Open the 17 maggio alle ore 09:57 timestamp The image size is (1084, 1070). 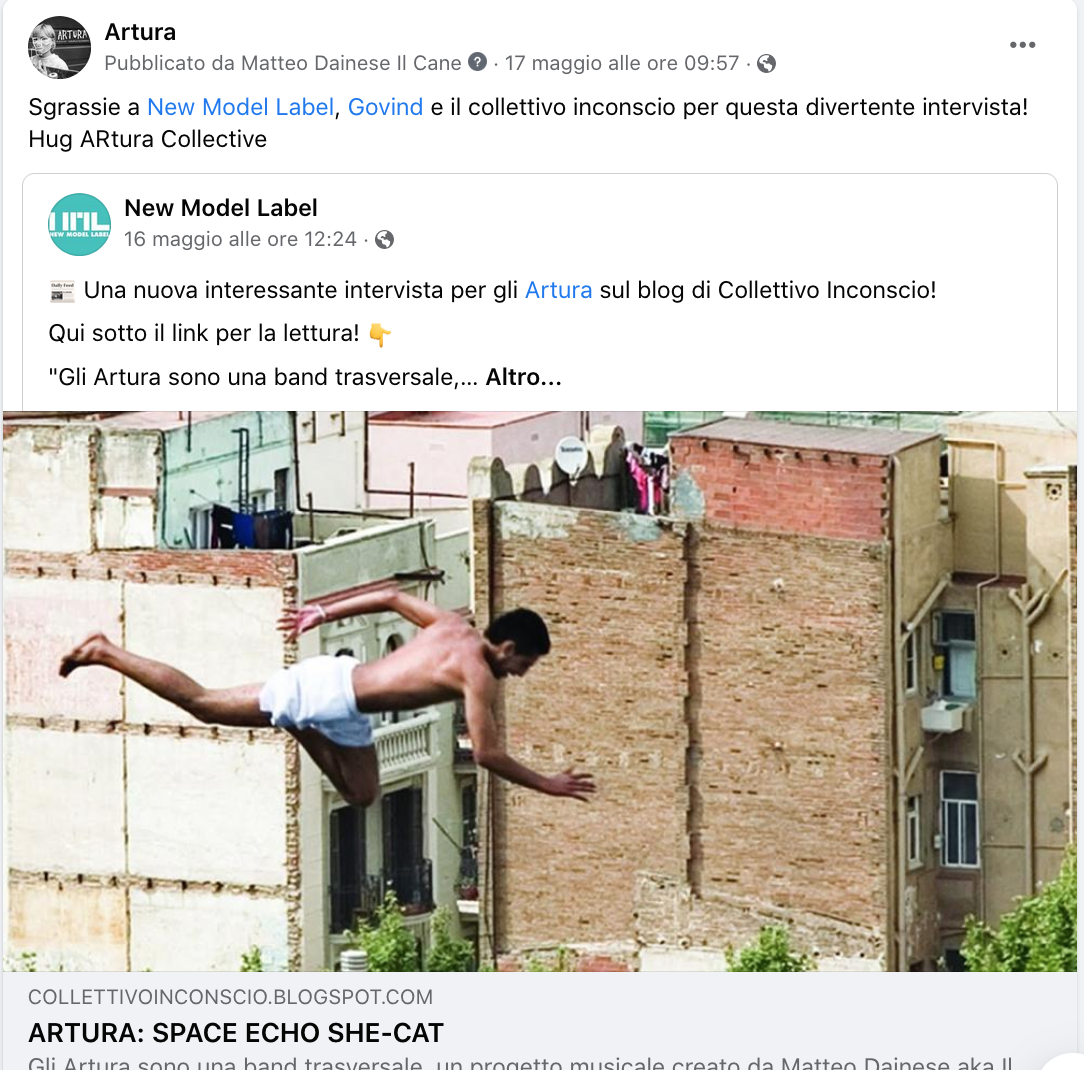click(622, 63)
